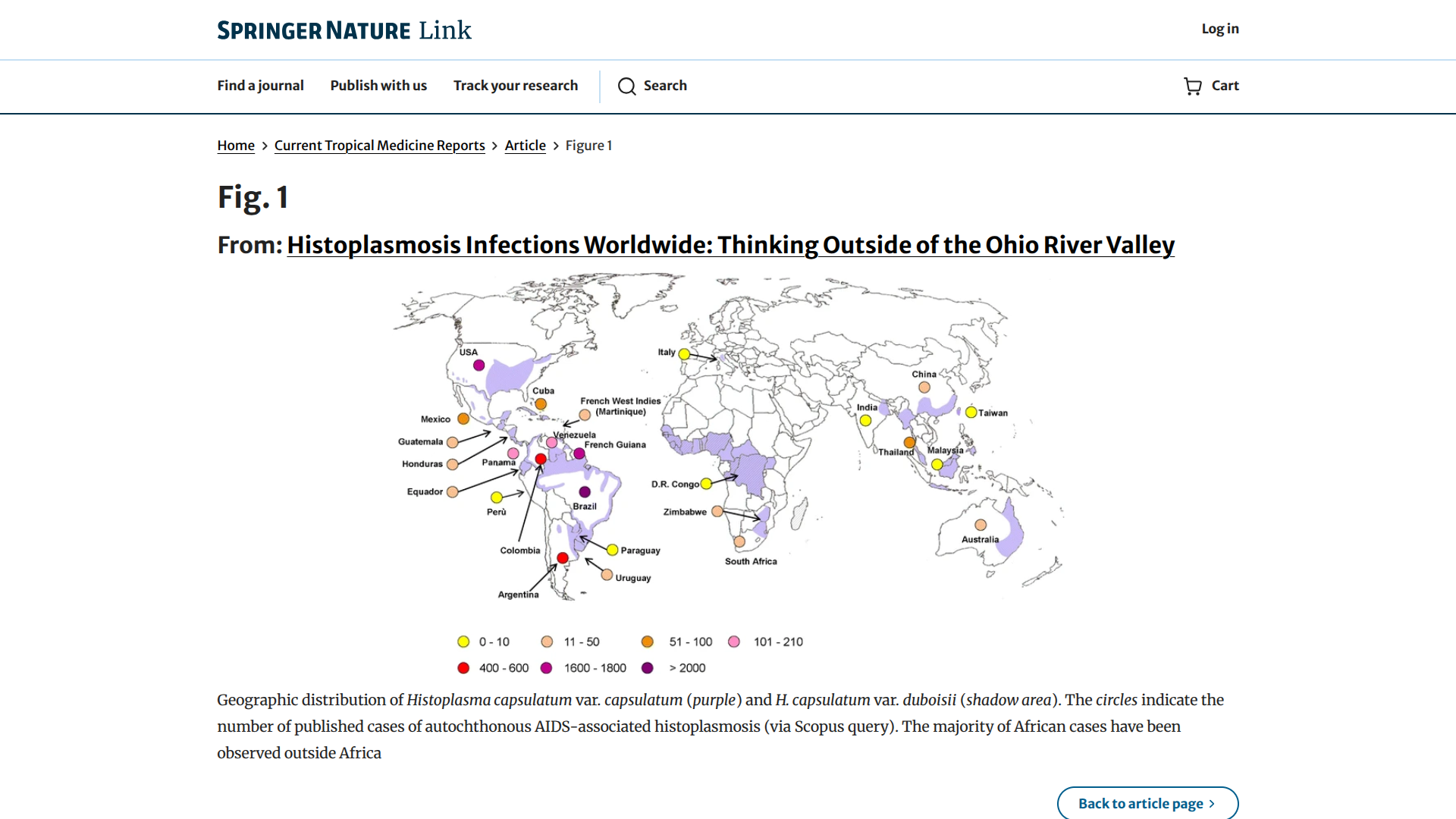Screen dimensions: 1456x819
Task: Click the Article breadcrumb link
Action: pyautogui.click(x=525, y=146)
